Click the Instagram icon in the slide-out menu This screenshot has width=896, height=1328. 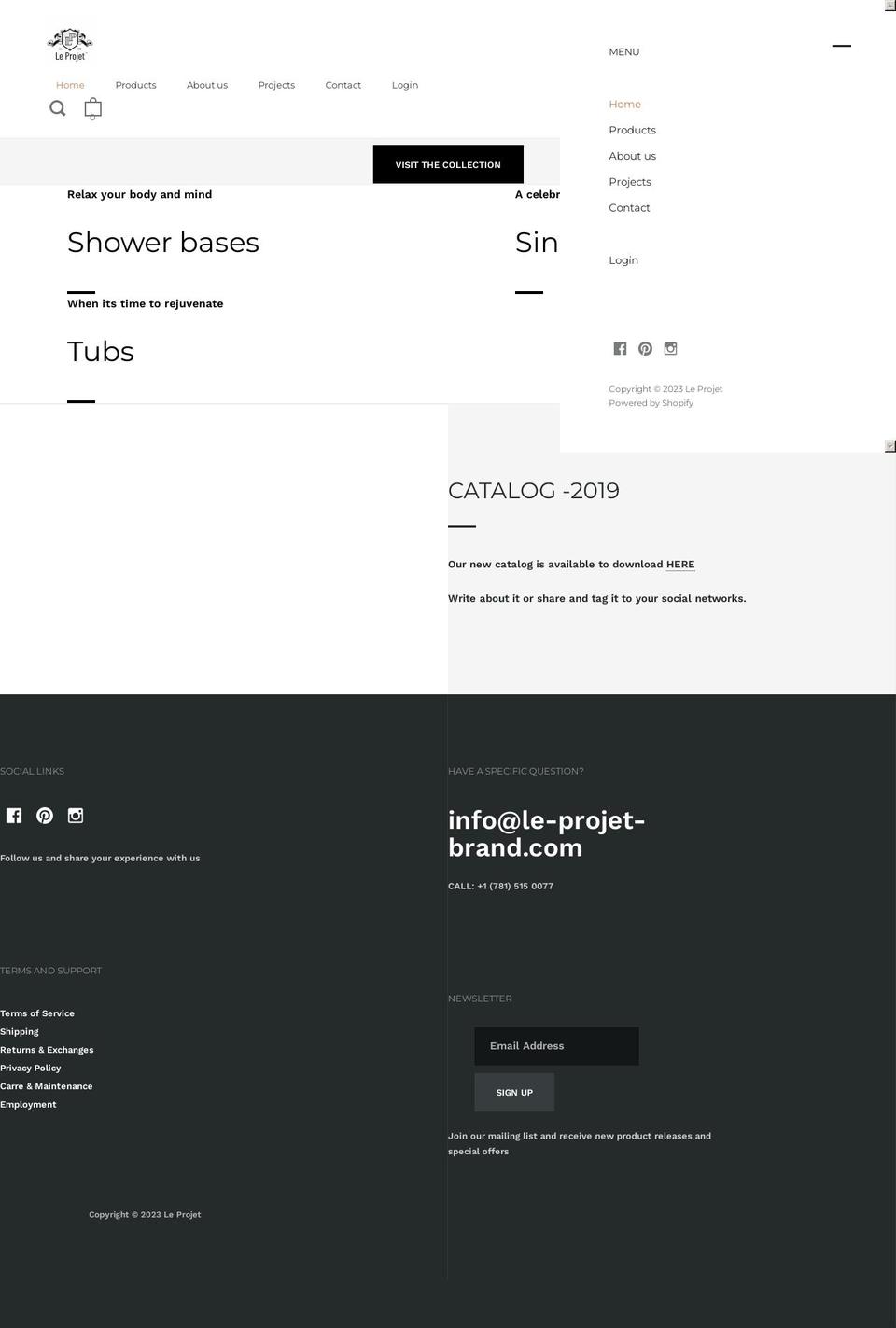pos(670,348)
